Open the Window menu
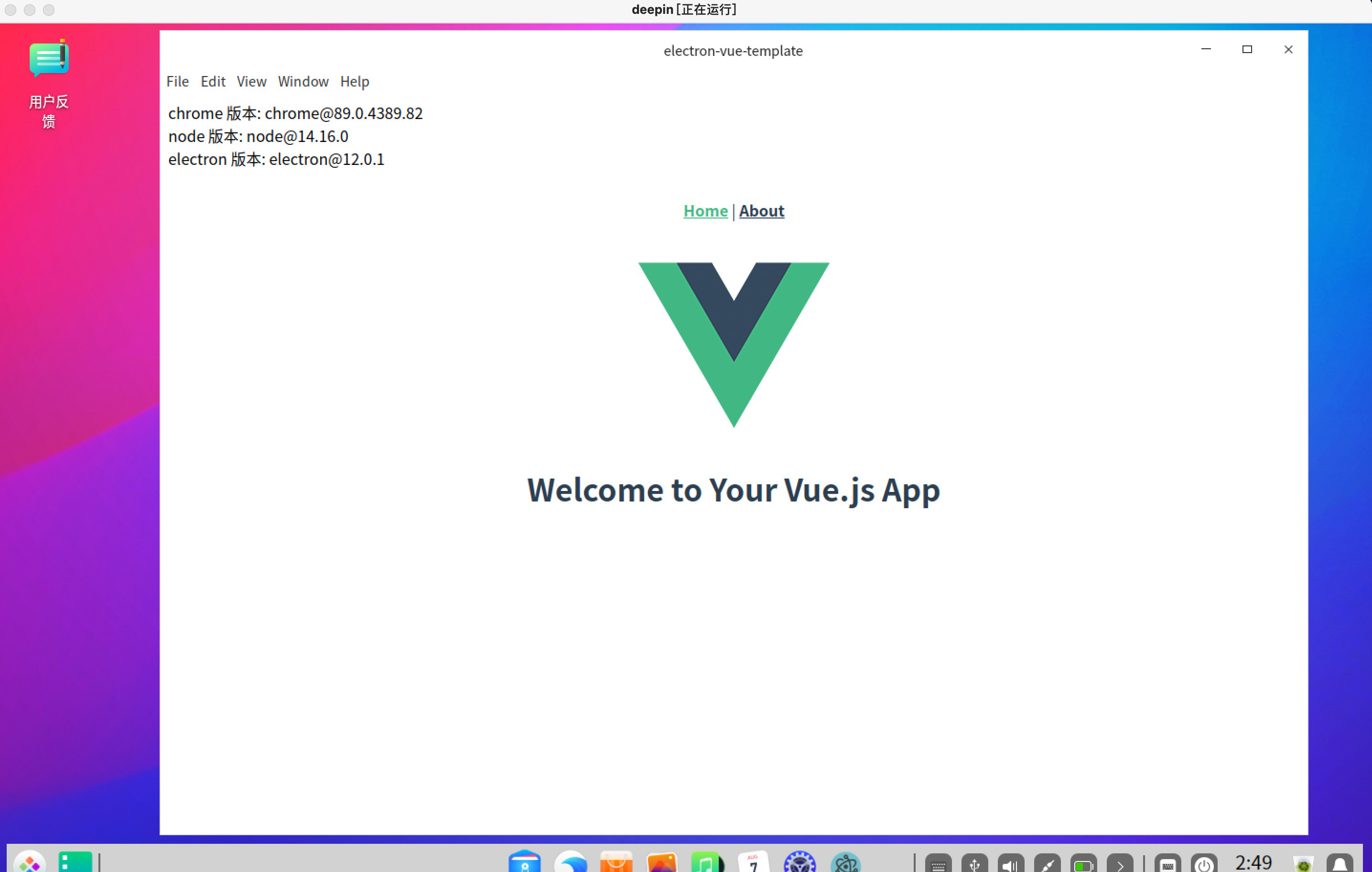This screenshot has height=872, width=1372. point(303,81)
